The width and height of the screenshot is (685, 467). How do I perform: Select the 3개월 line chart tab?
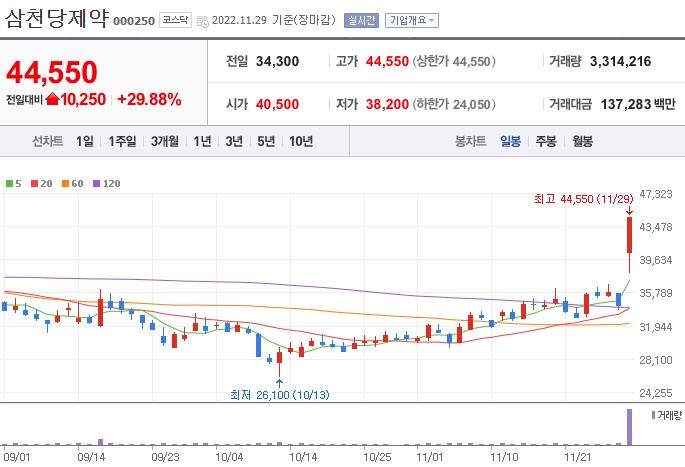[165, 141]
